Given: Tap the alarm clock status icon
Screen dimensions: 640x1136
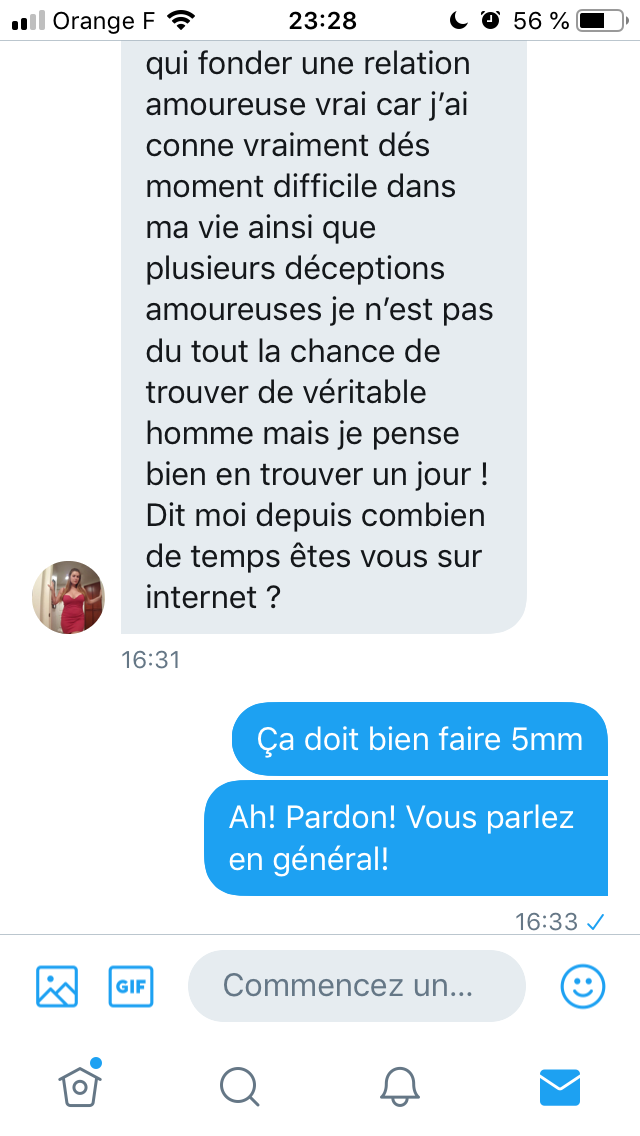Looking at the screenshot, I should 491,20.
